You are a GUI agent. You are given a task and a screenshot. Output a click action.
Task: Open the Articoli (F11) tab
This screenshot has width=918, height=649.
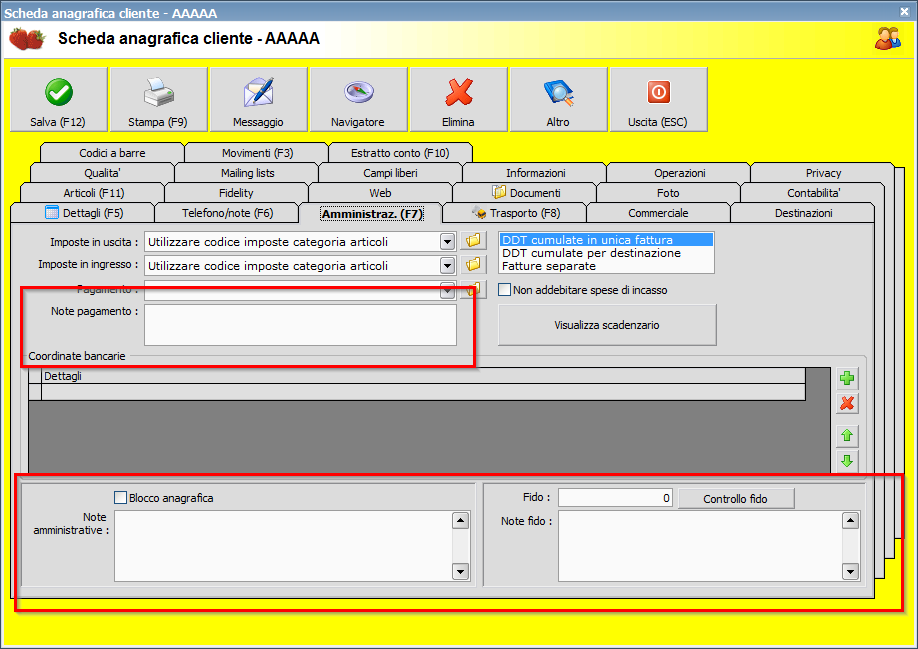click(x=94, y=193)
